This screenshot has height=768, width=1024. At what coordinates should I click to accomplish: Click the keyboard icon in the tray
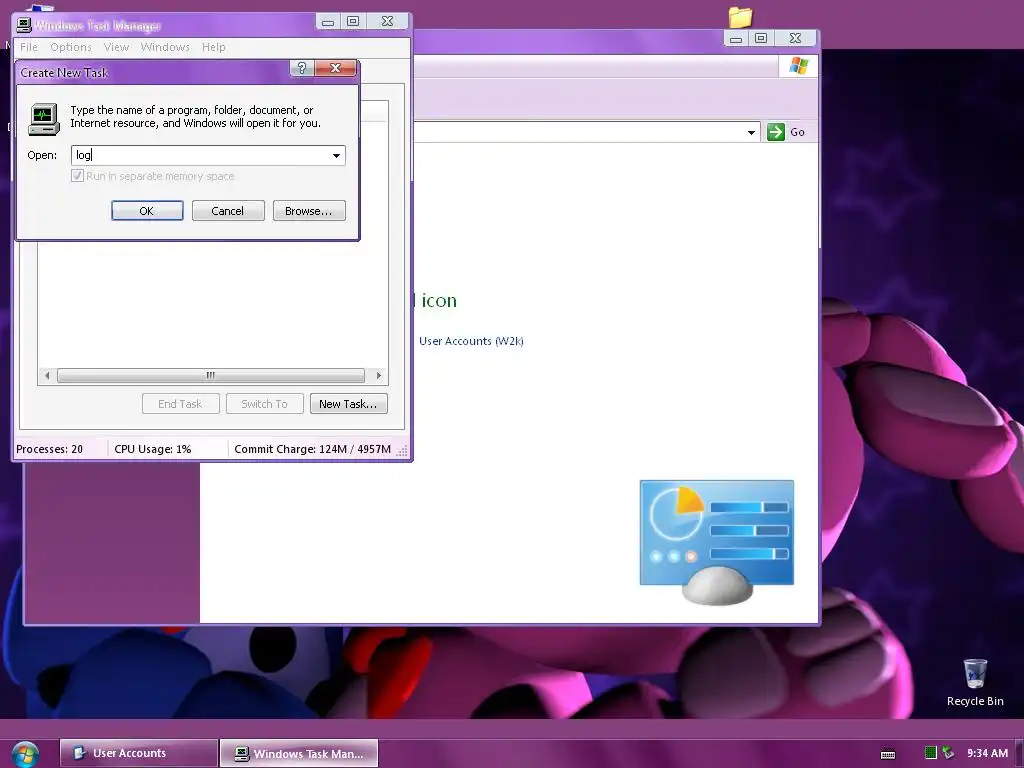(x=888, y=754)
